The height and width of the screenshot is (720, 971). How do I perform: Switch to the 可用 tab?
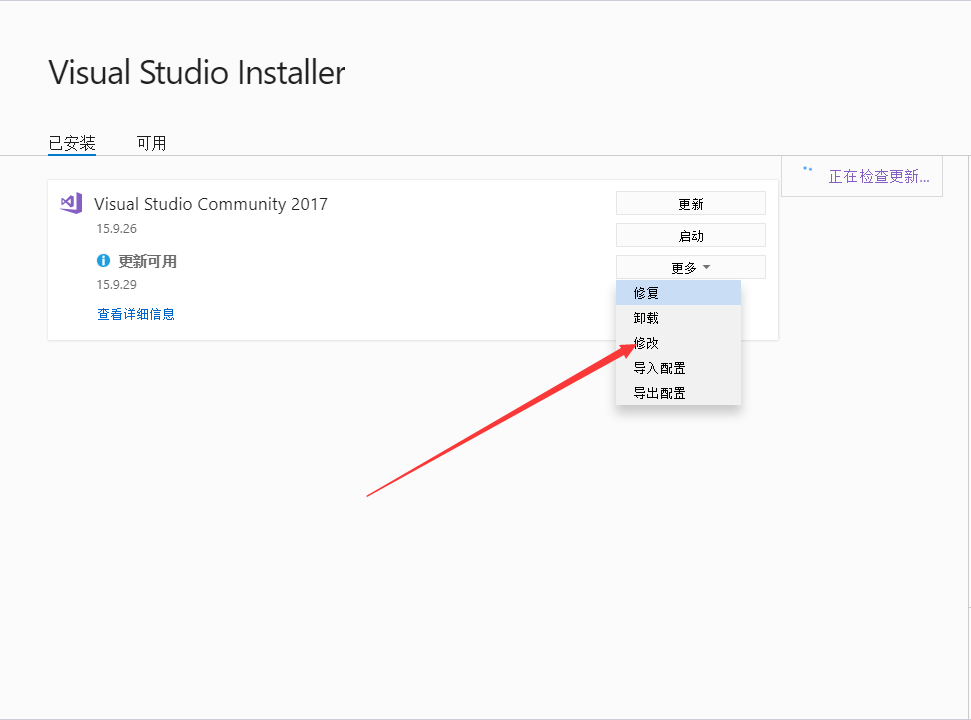tap(152, 144)
